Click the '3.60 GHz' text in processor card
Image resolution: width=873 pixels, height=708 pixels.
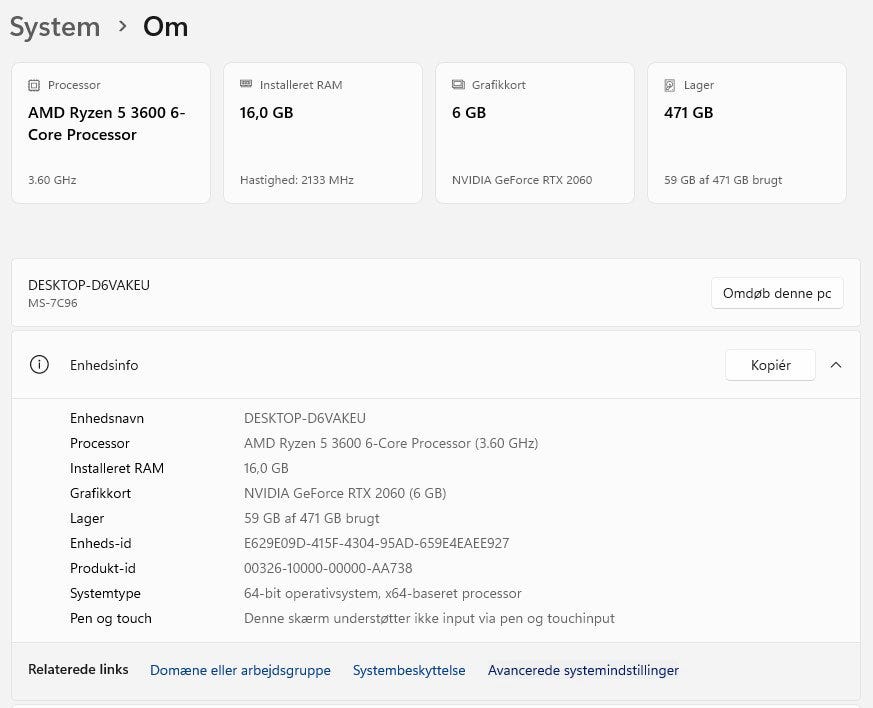tap(52, 180)
